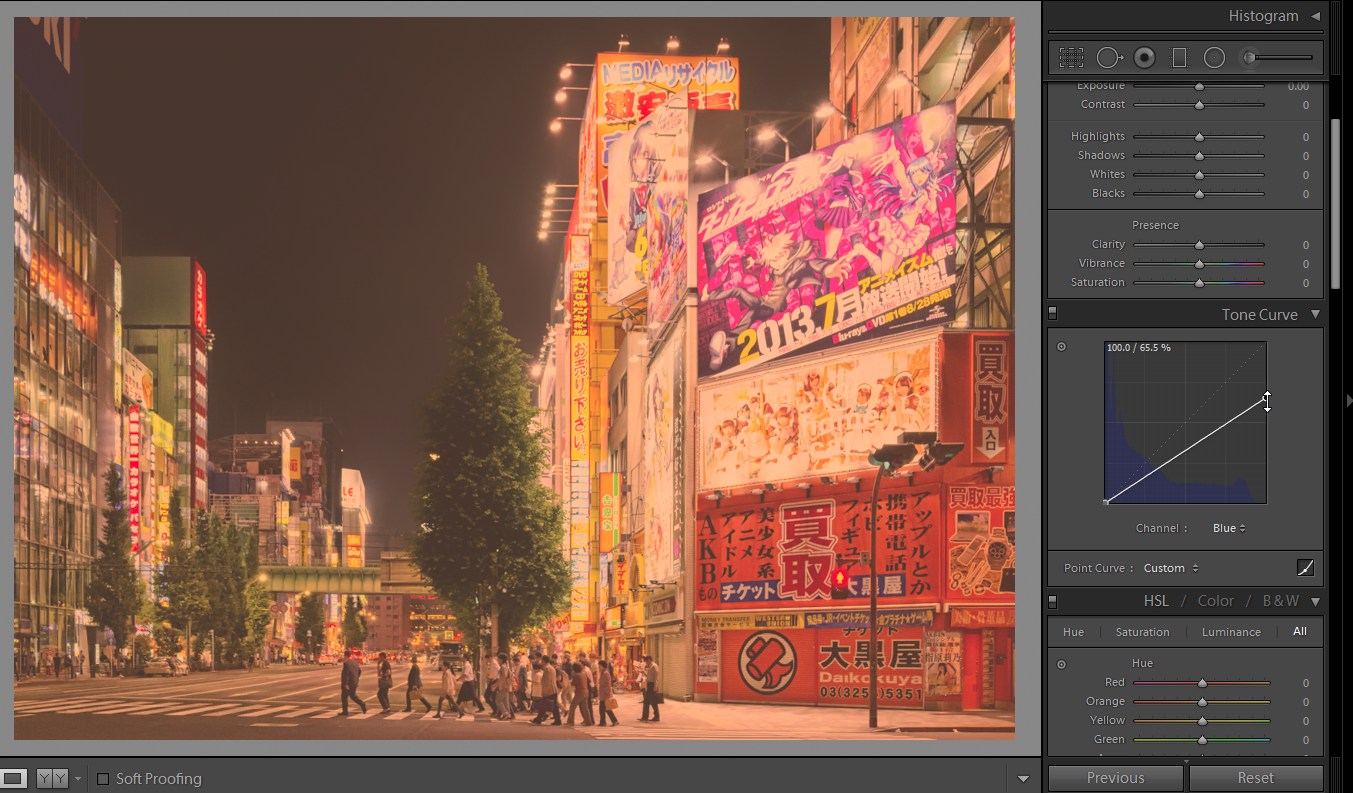The image size is (1353, 793).
Task: Click the Yellow hue slider handle
Action: [x=1202, y=721]
